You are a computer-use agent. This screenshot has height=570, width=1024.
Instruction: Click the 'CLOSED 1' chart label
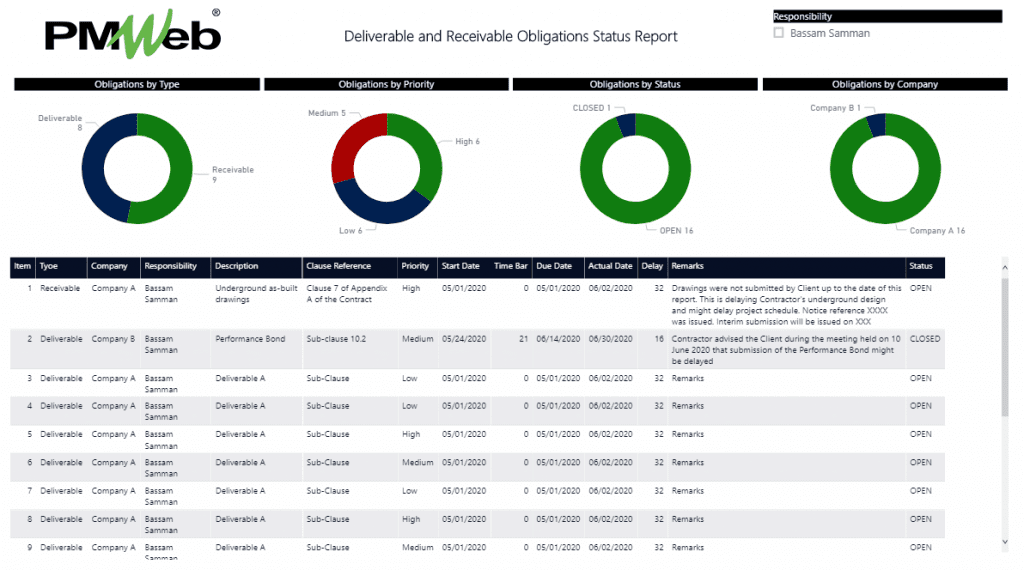pos(592,108)
